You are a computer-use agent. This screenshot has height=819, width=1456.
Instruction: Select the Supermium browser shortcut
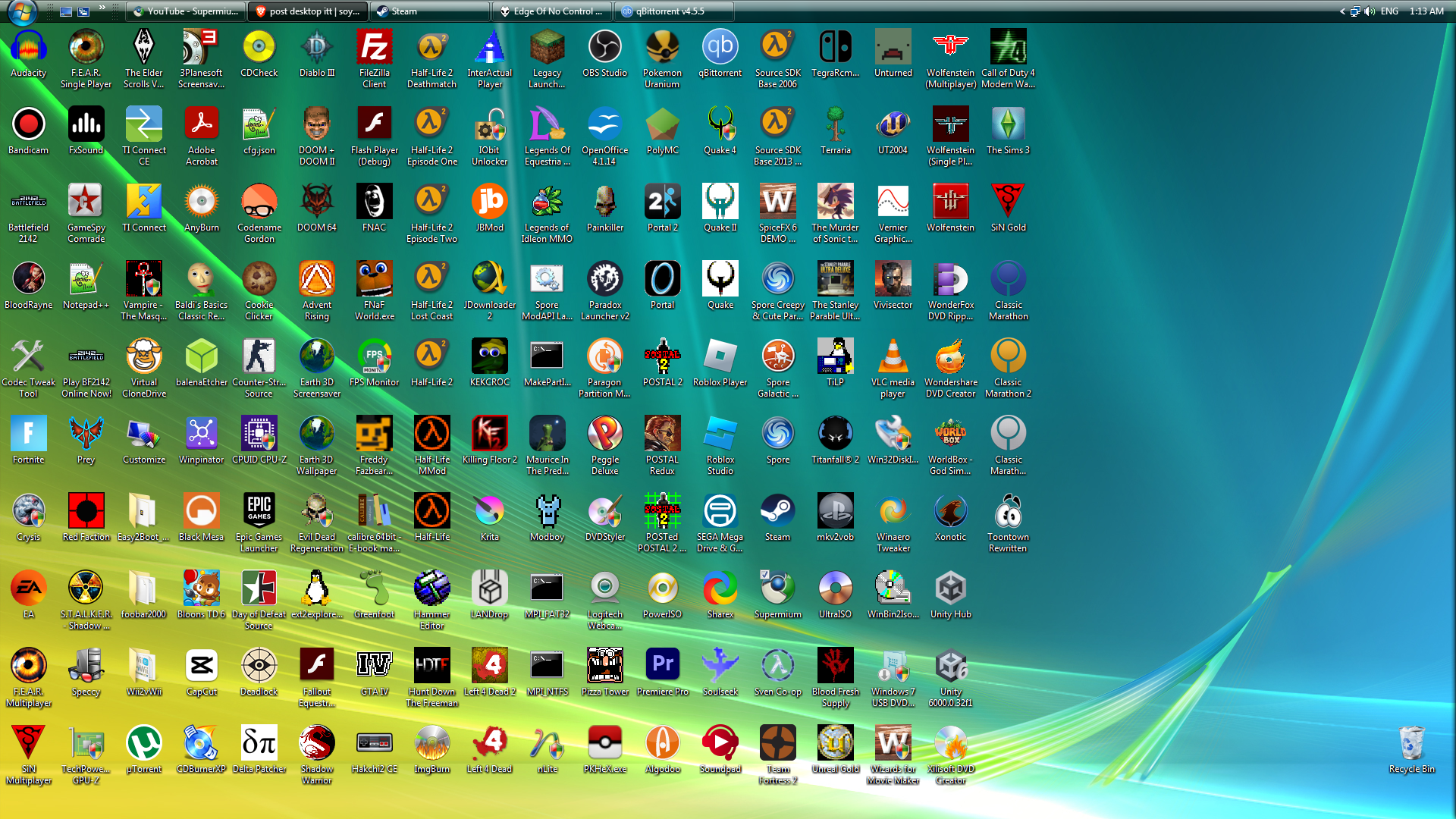(778, 596)
